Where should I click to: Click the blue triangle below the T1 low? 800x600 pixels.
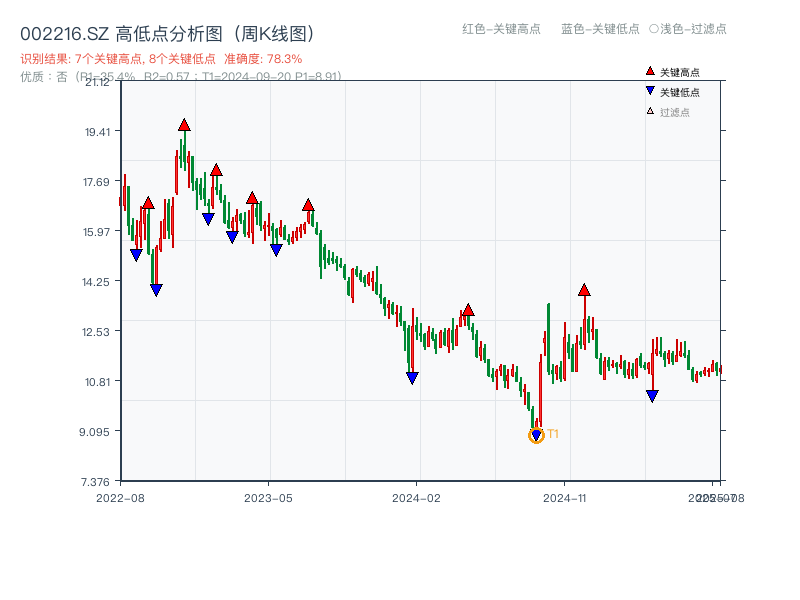coord(534,434)
